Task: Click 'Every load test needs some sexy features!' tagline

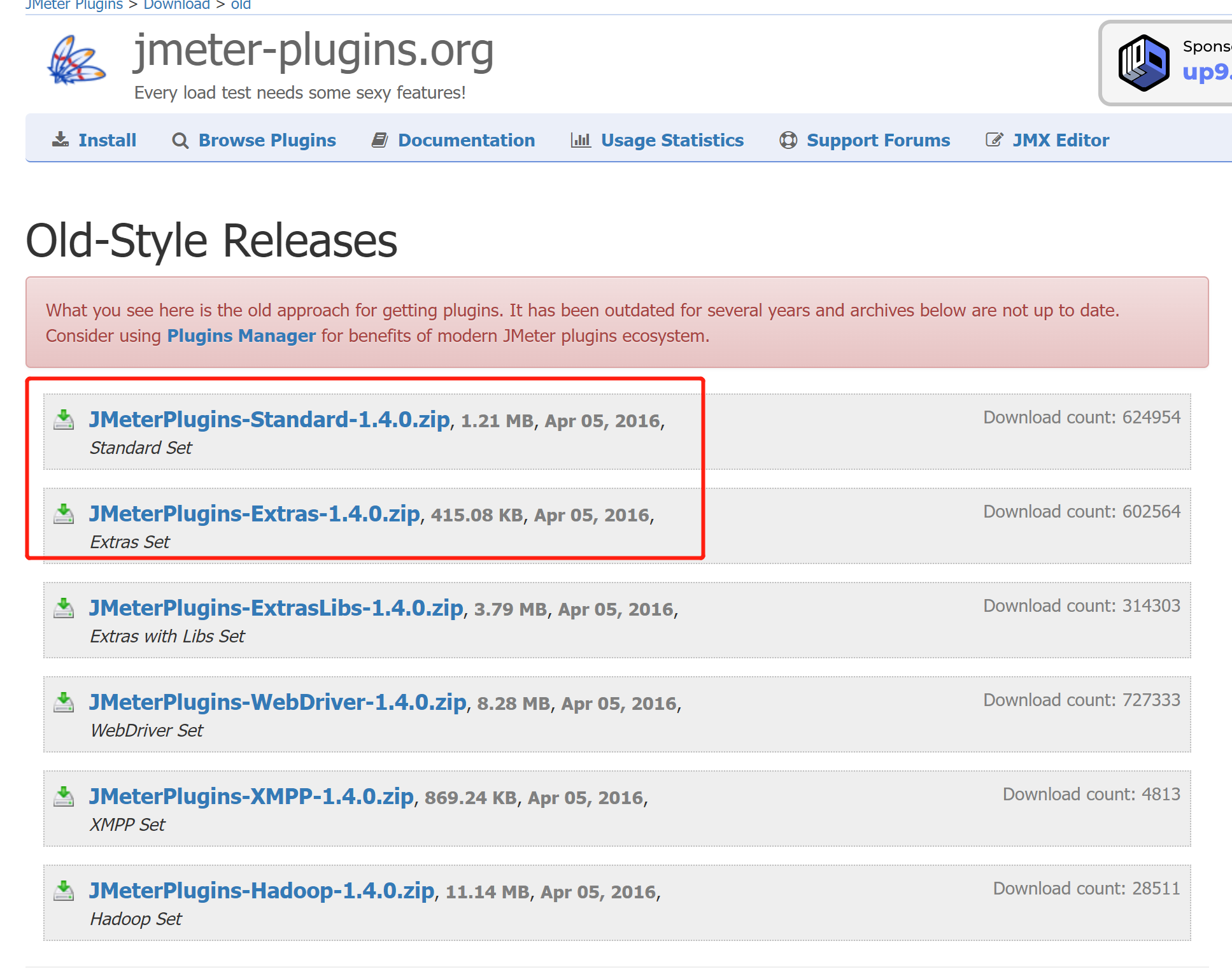Action: click(x=300, y=93)
